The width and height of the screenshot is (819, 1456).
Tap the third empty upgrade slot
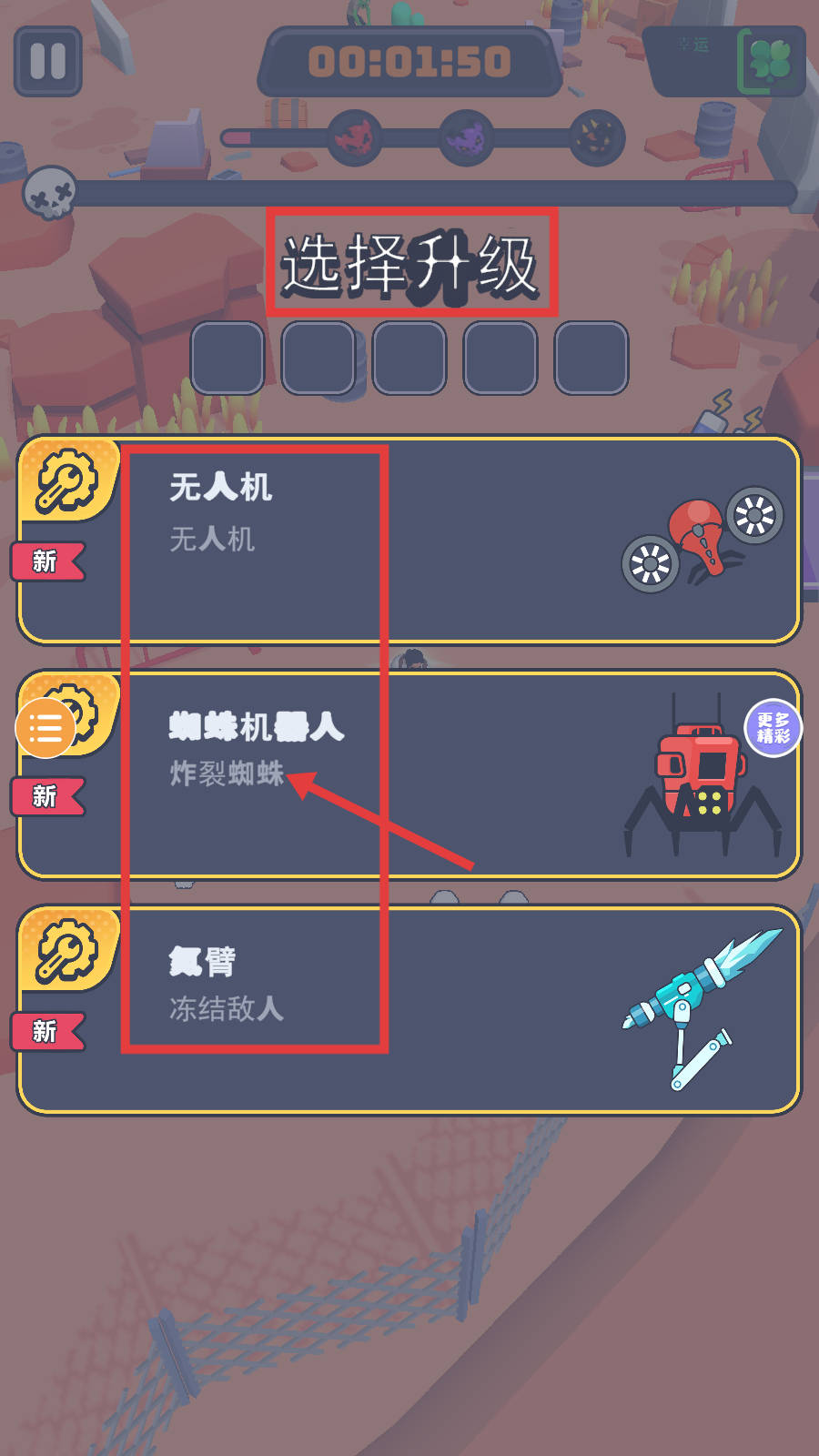click(409, 358)
